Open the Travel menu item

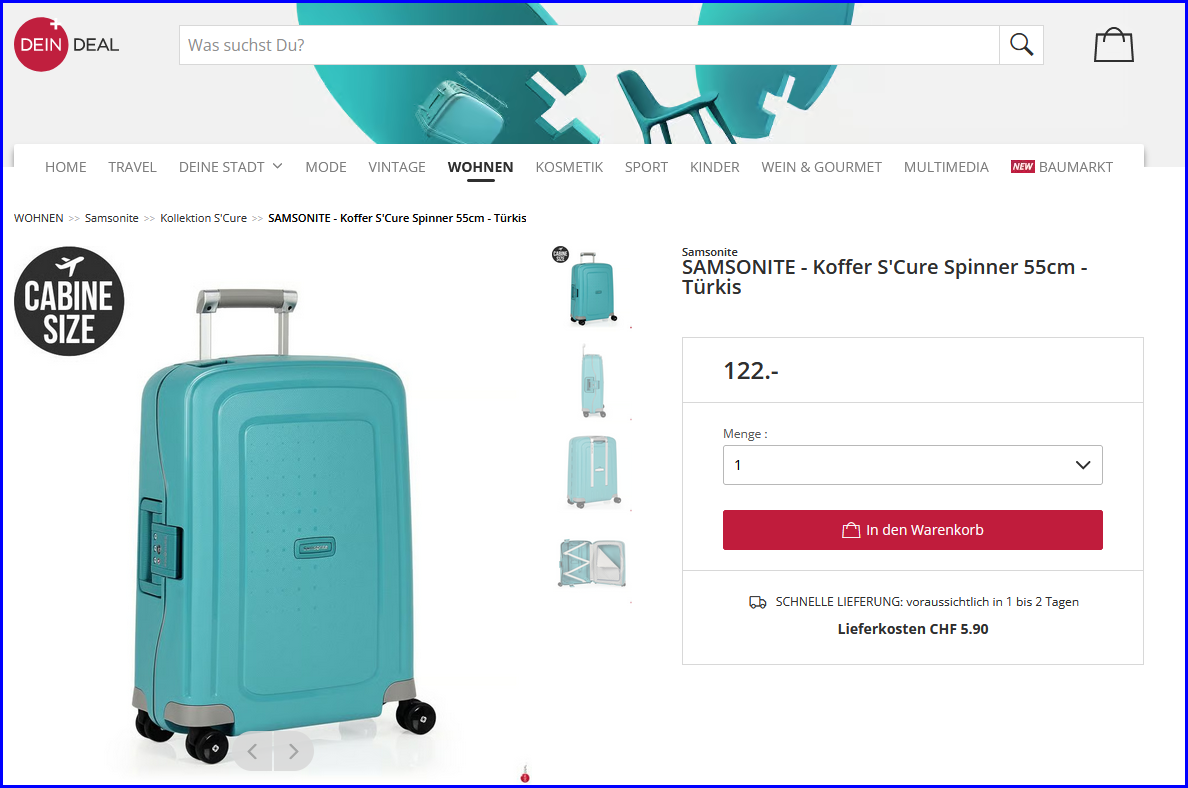pos(132,167)
